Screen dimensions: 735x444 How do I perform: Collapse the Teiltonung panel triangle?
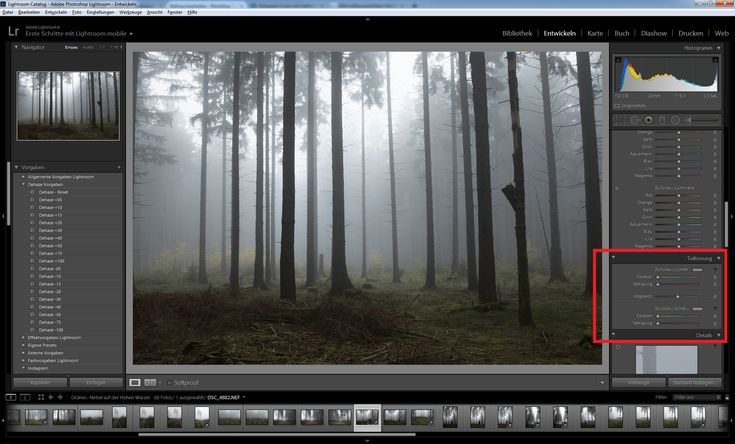click(x=719, y=258)
